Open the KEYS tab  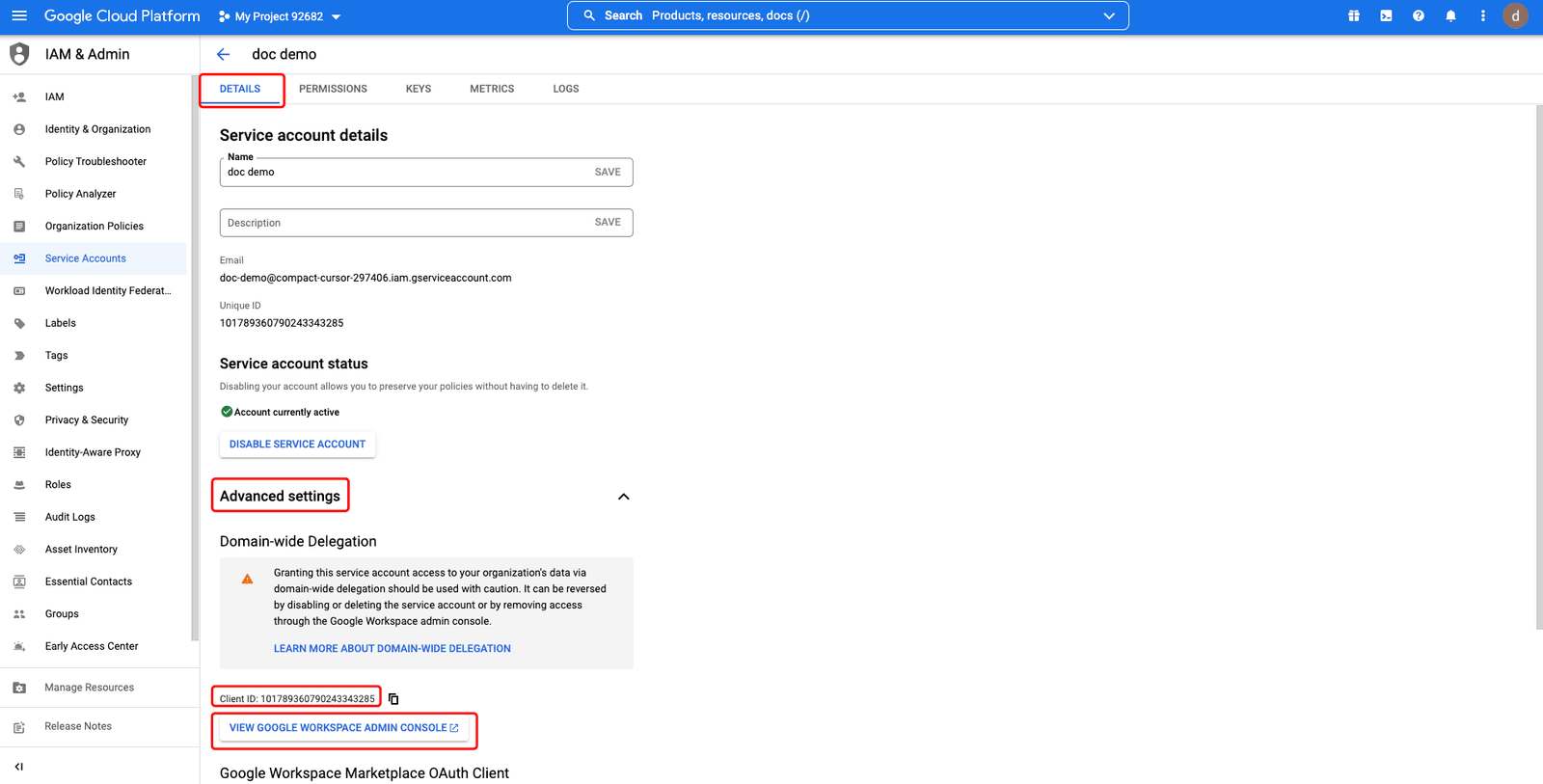(x=419, y=89)
